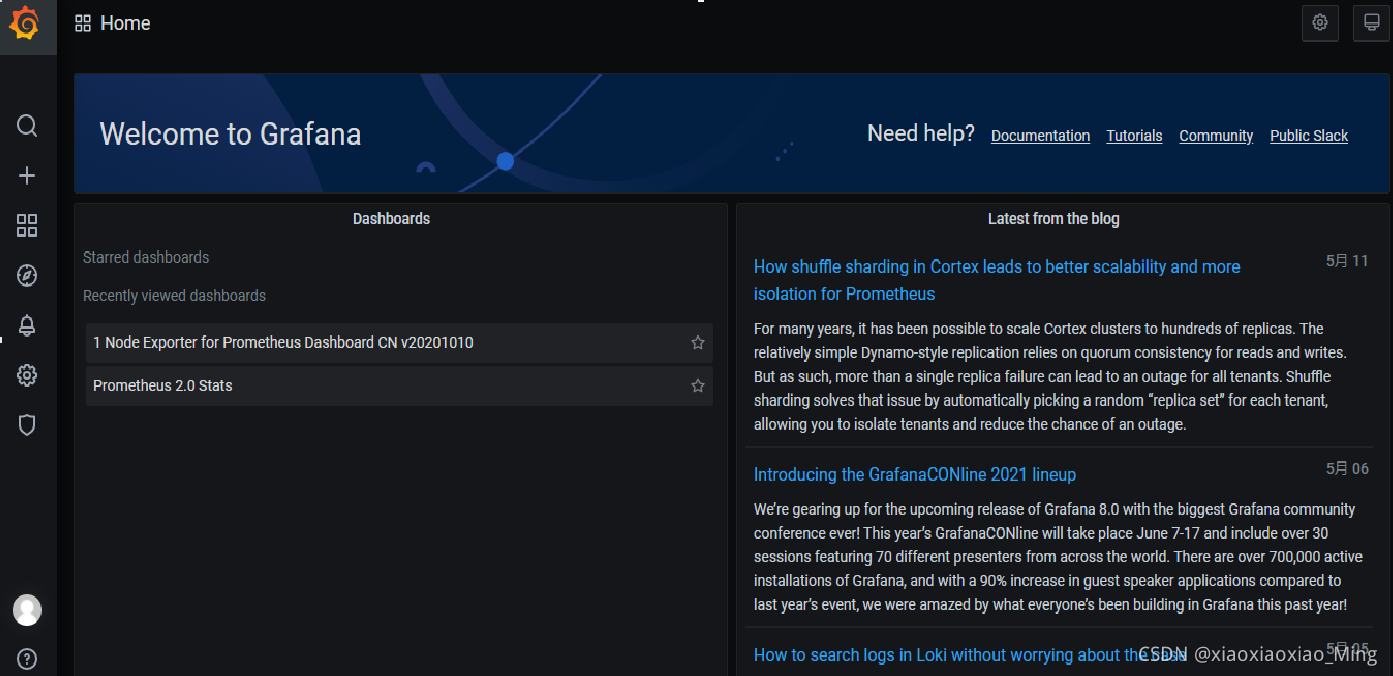Open the Community link
Screen dimensions: 1393x676
click(1216, 135)
